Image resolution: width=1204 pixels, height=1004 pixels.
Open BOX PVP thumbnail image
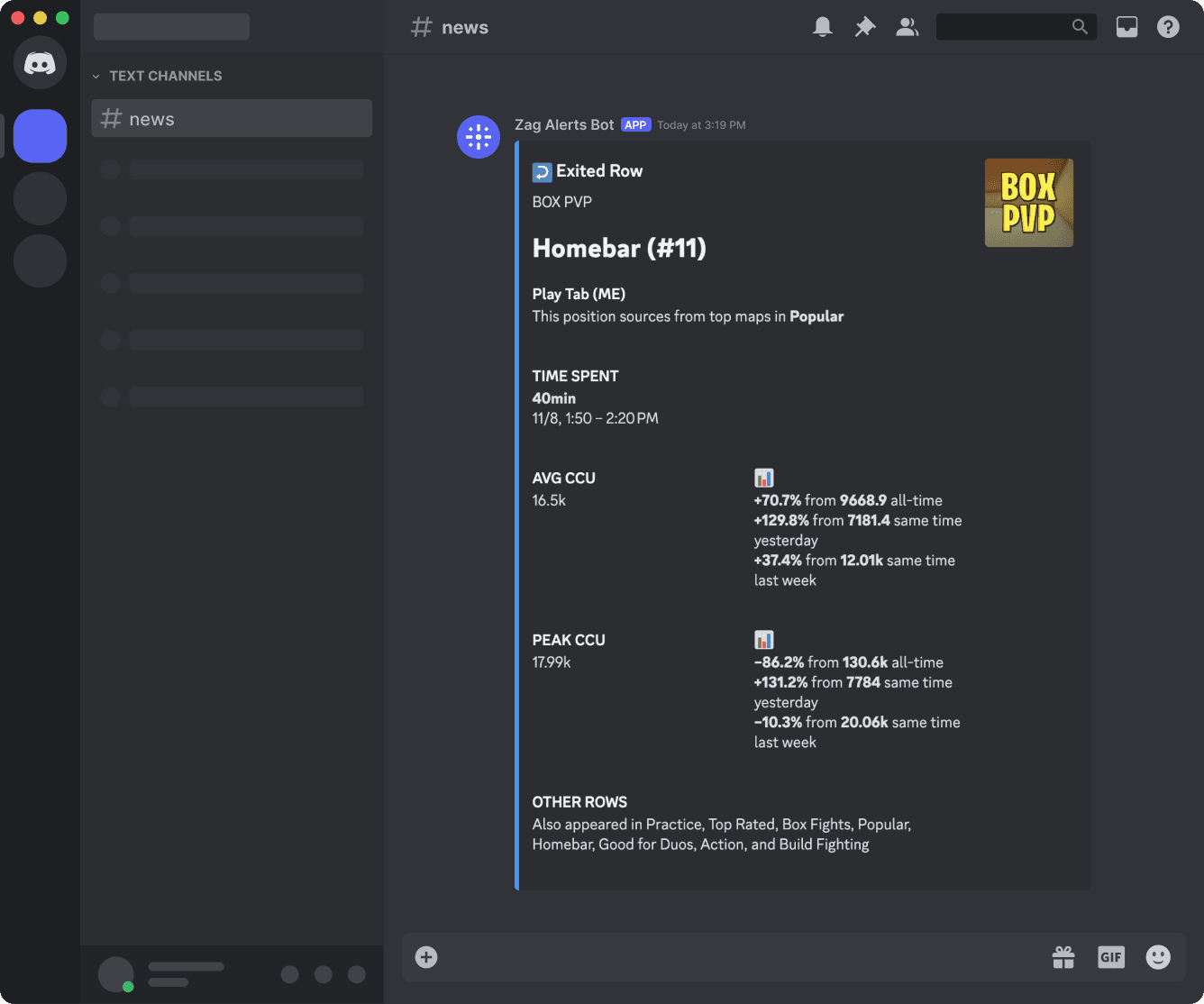1029,203
